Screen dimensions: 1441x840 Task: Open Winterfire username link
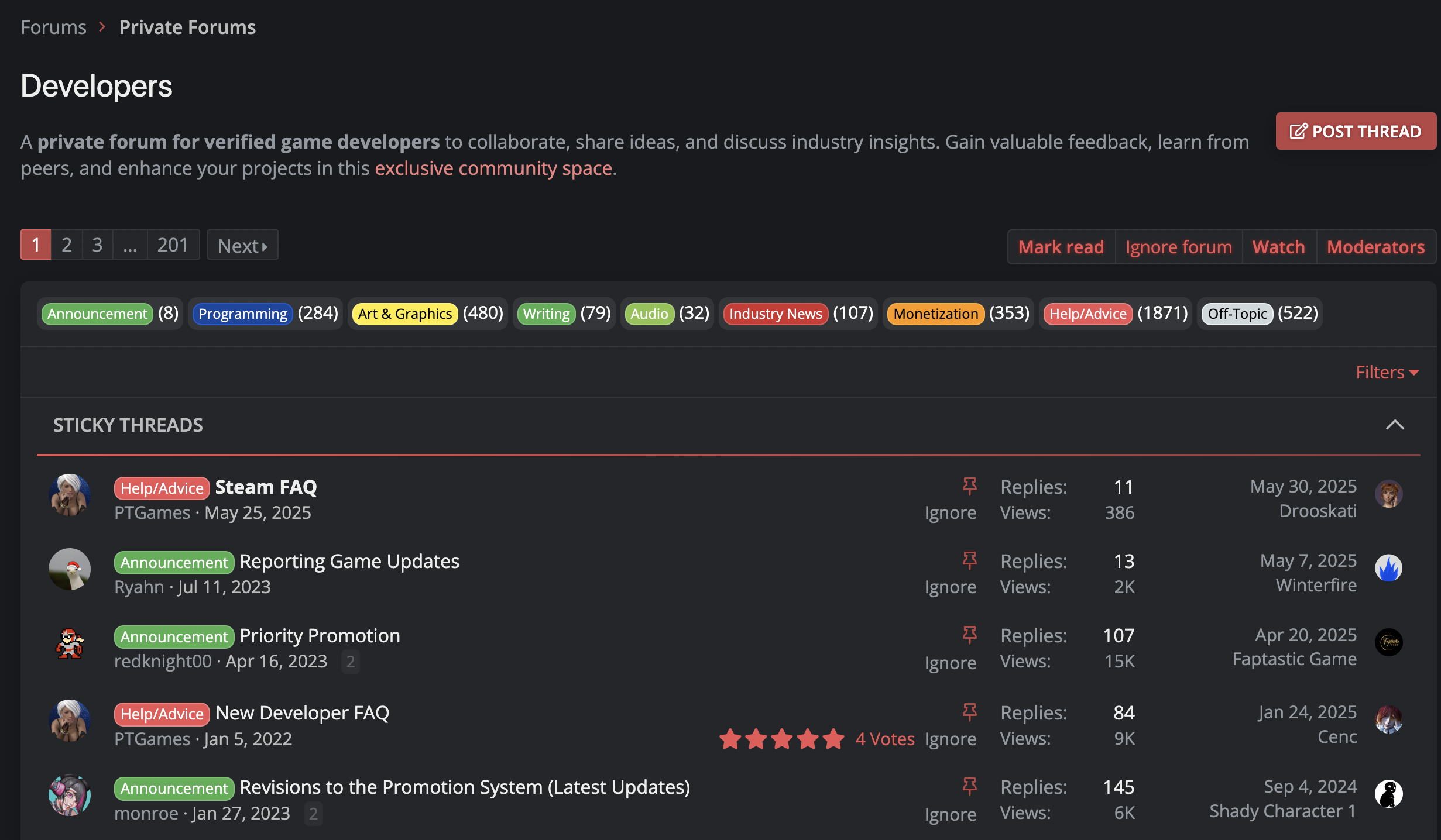[1316, 585]
